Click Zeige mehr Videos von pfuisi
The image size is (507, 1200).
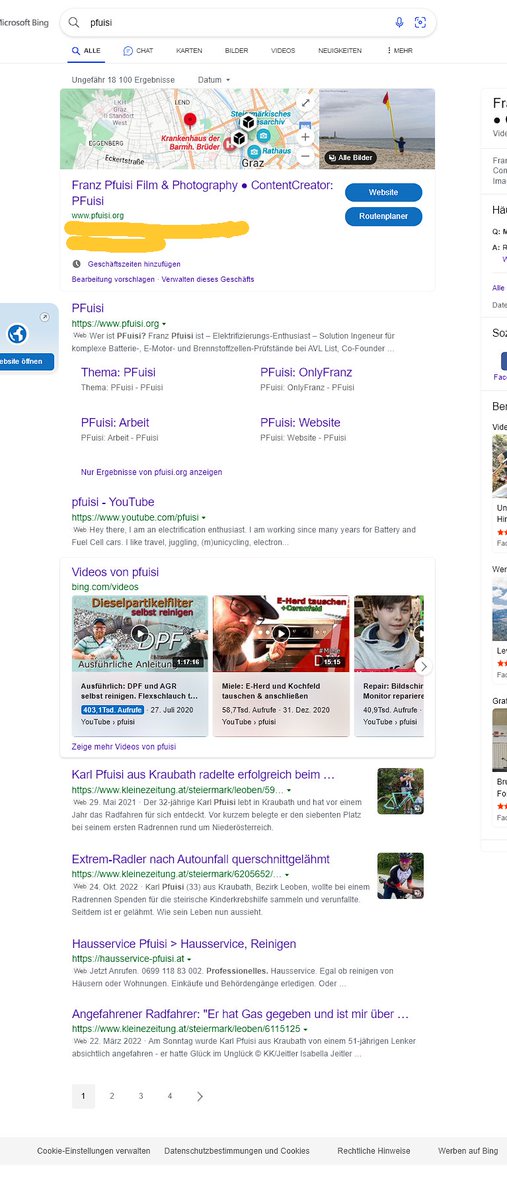tap(124, 746)
